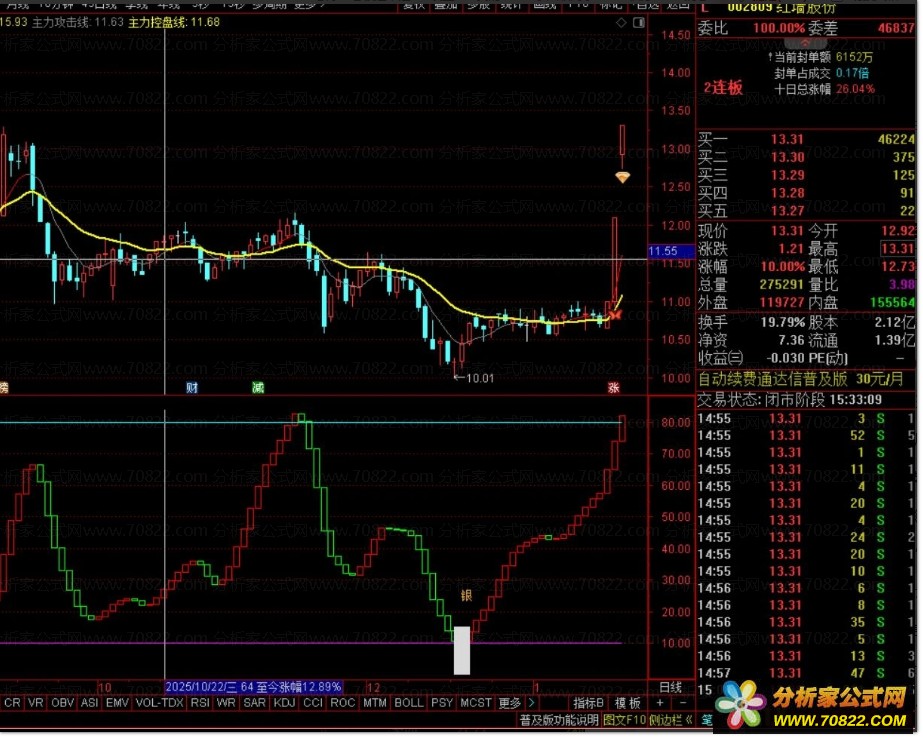Click the 买一 price 13.31

pos(787,140)
